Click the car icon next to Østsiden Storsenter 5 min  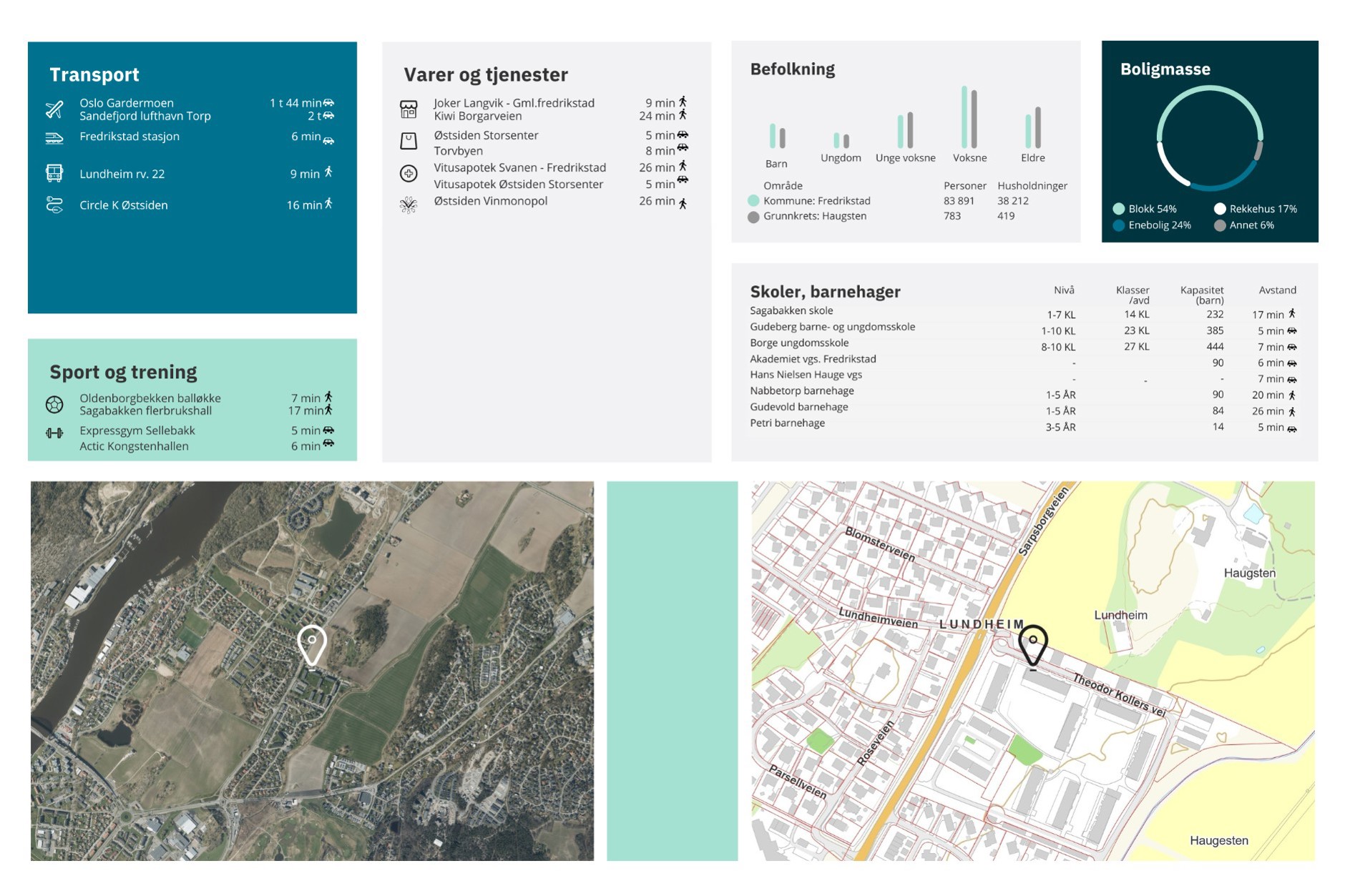pos(683,134)
